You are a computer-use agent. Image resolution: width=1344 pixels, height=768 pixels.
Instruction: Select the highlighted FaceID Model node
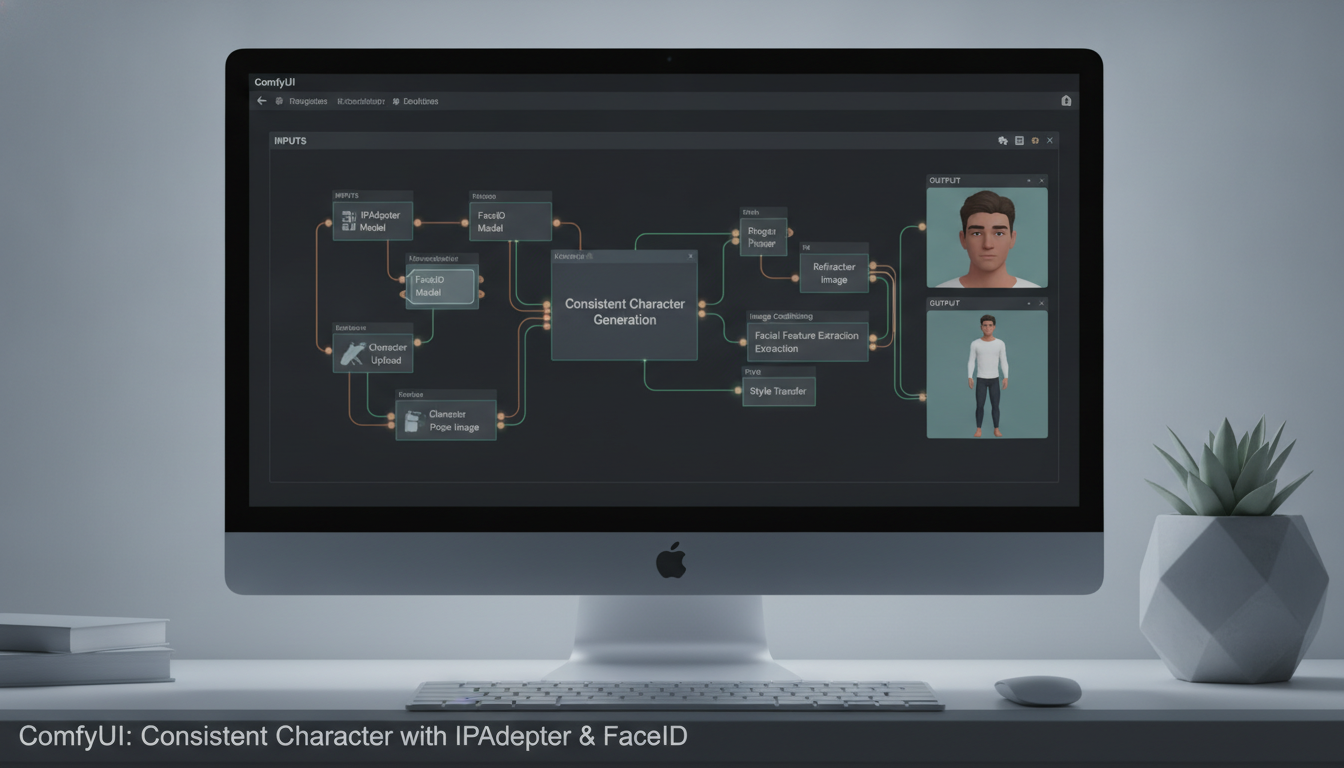pos(441,286)
